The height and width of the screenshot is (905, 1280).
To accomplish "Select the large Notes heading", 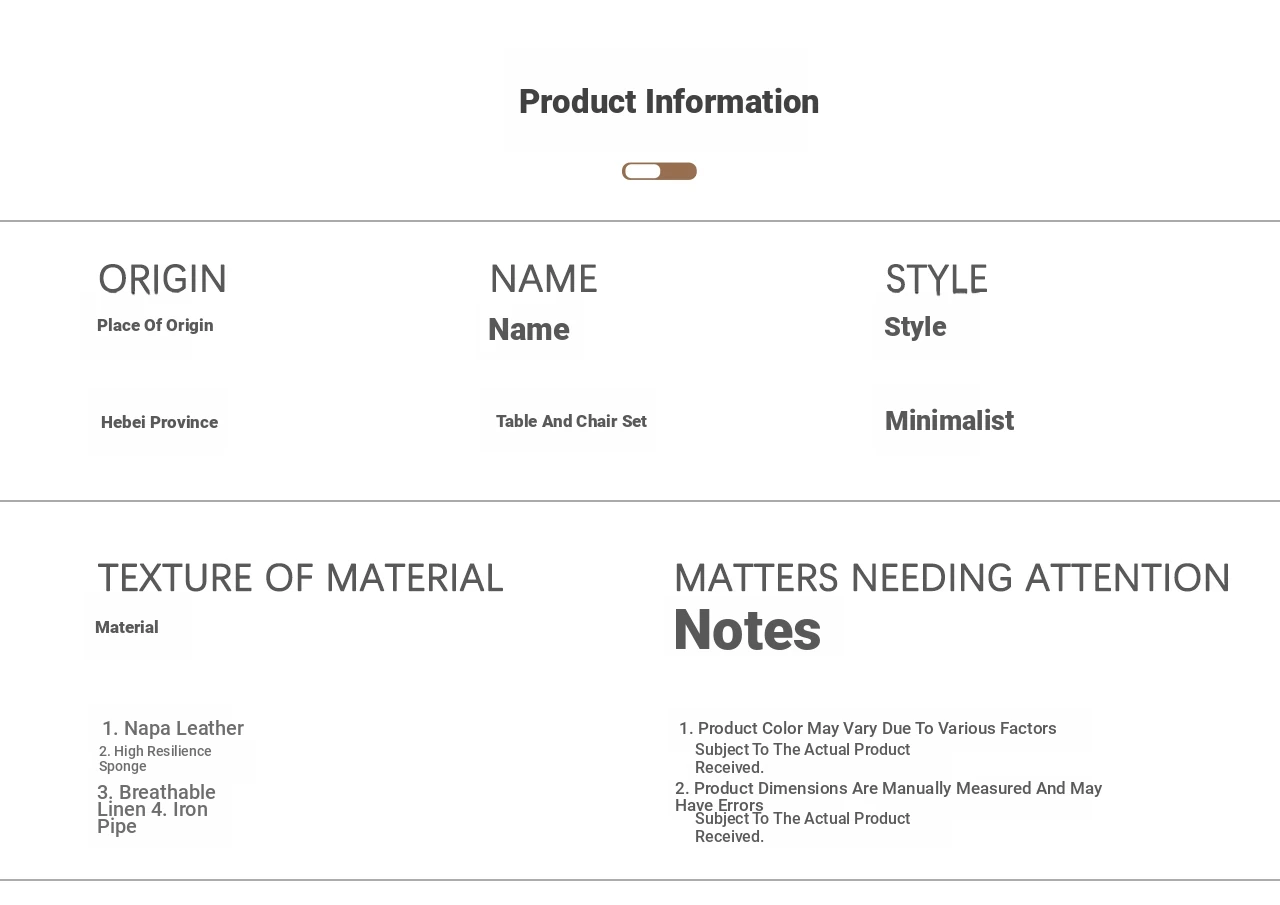I will pos(747,630).
